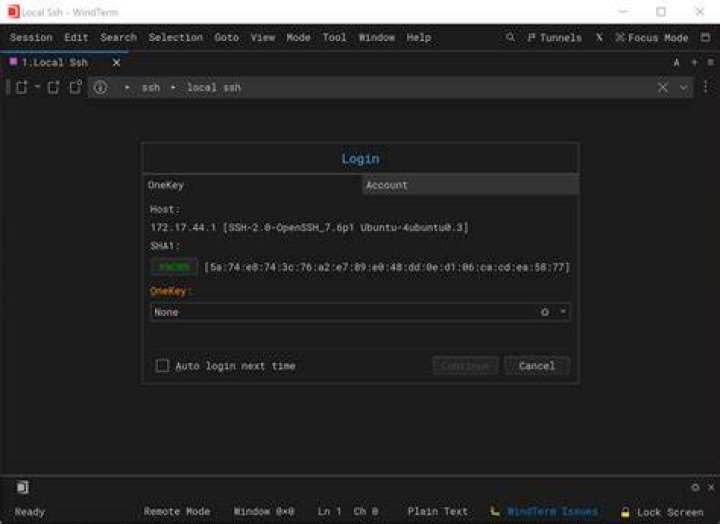Click Ch 0 status entry
This screenshot has height=524, width=720.
[x=366, y=511]
